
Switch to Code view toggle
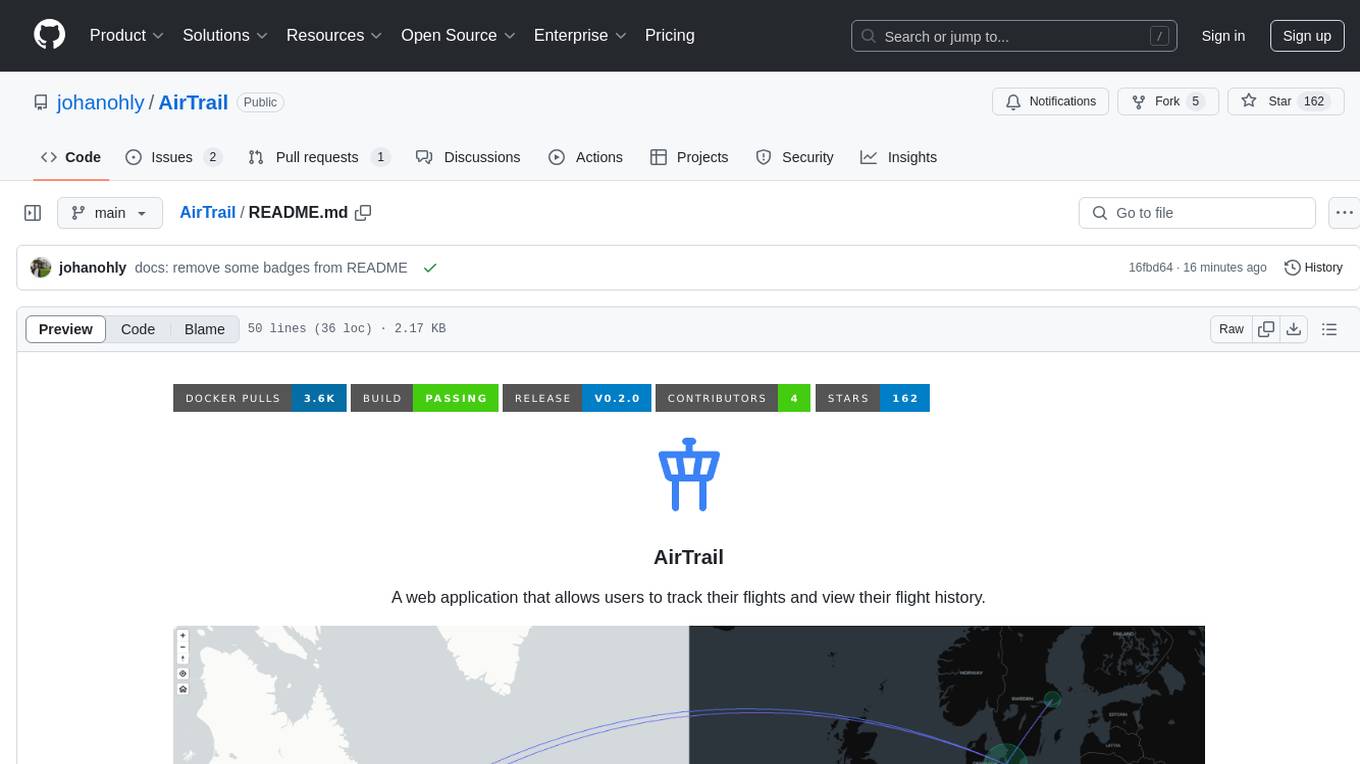(138, 329)
